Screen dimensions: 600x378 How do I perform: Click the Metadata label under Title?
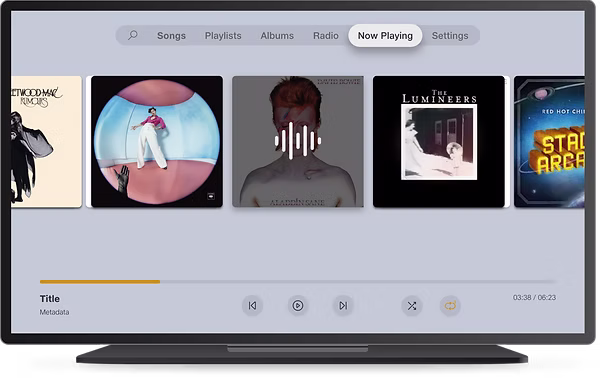54,312
